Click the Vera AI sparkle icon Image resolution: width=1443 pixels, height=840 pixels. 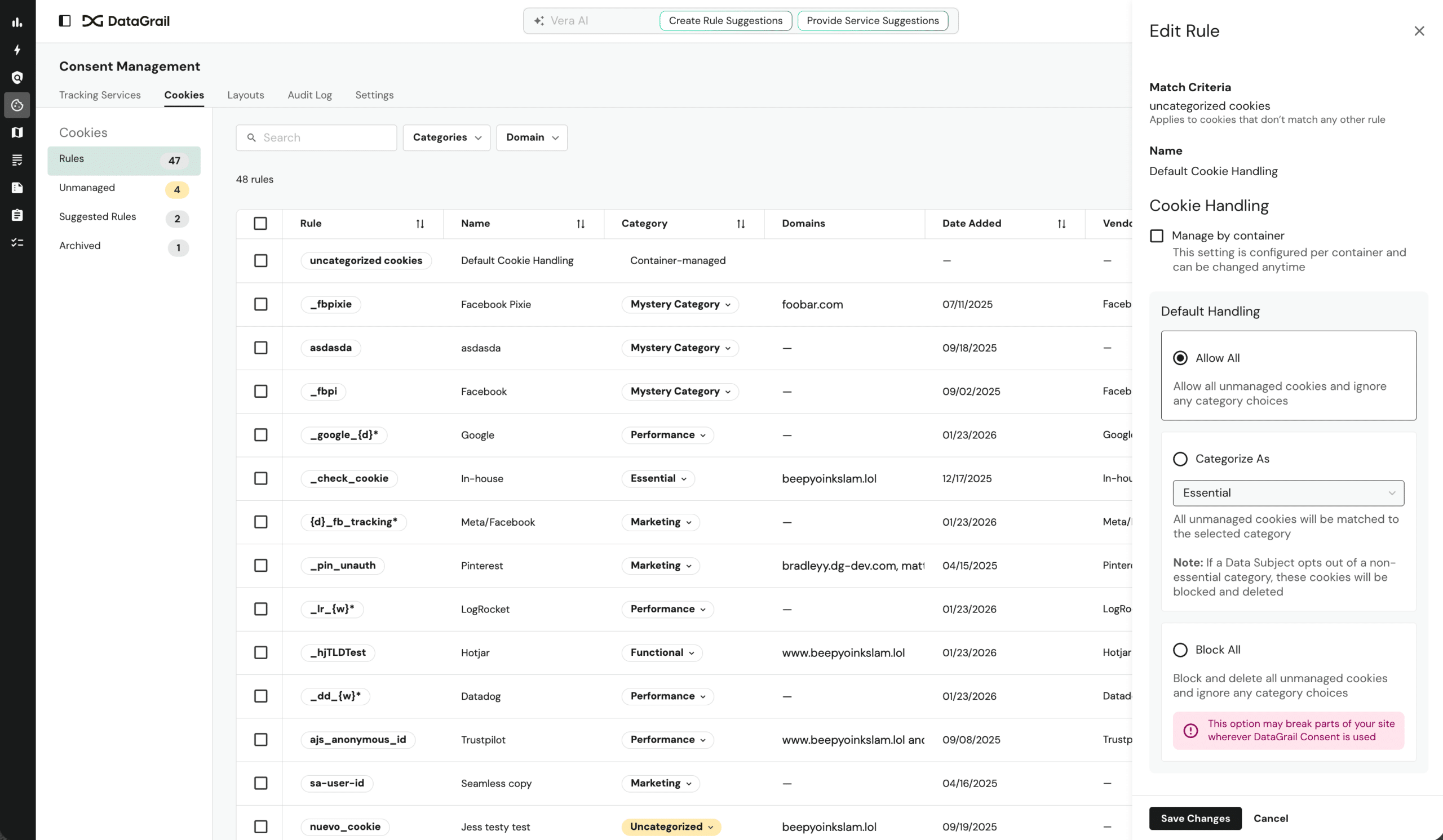click(538, 21)
